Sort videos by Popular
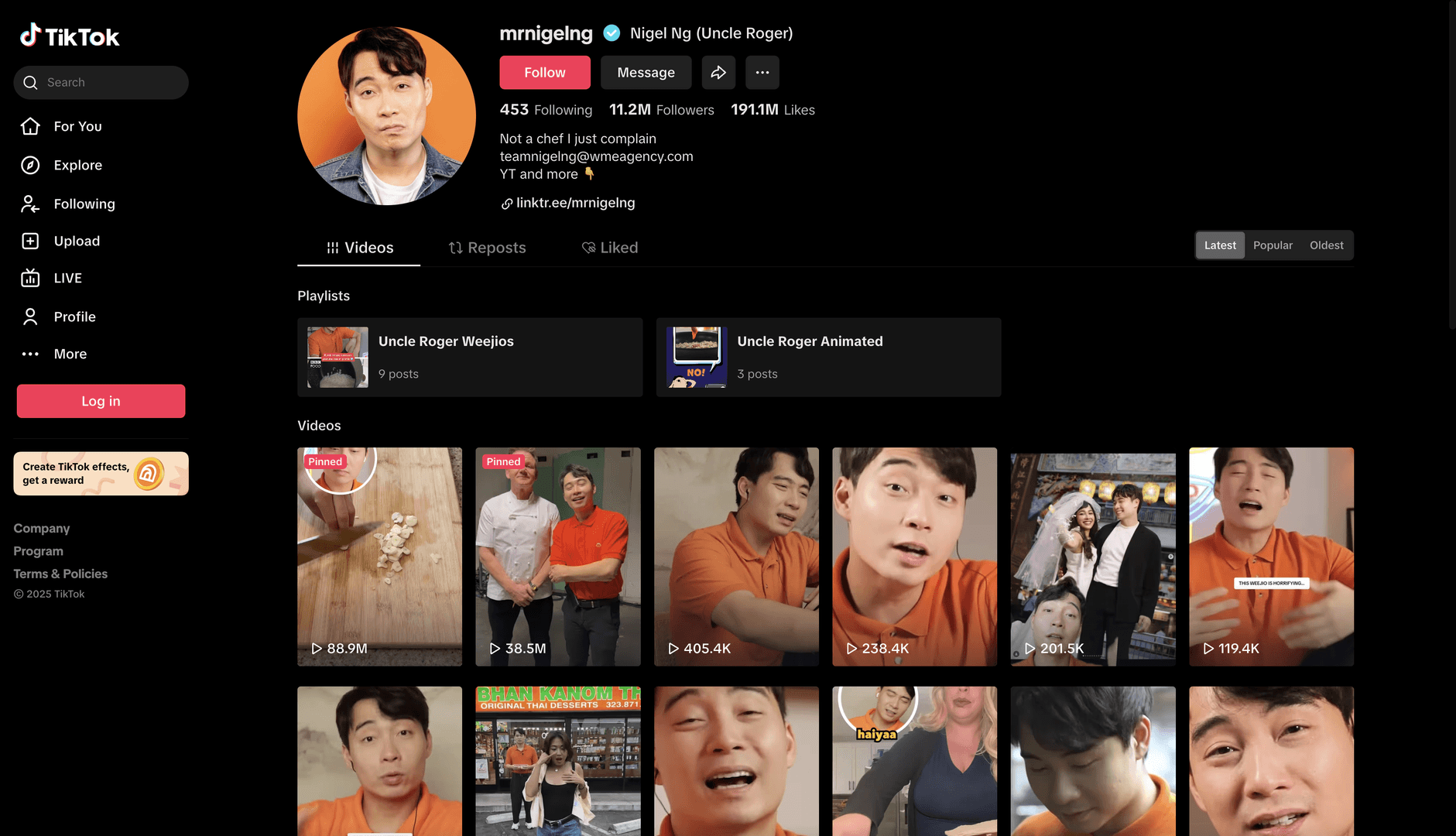 pyautogui.click(x=1273, y=245)
